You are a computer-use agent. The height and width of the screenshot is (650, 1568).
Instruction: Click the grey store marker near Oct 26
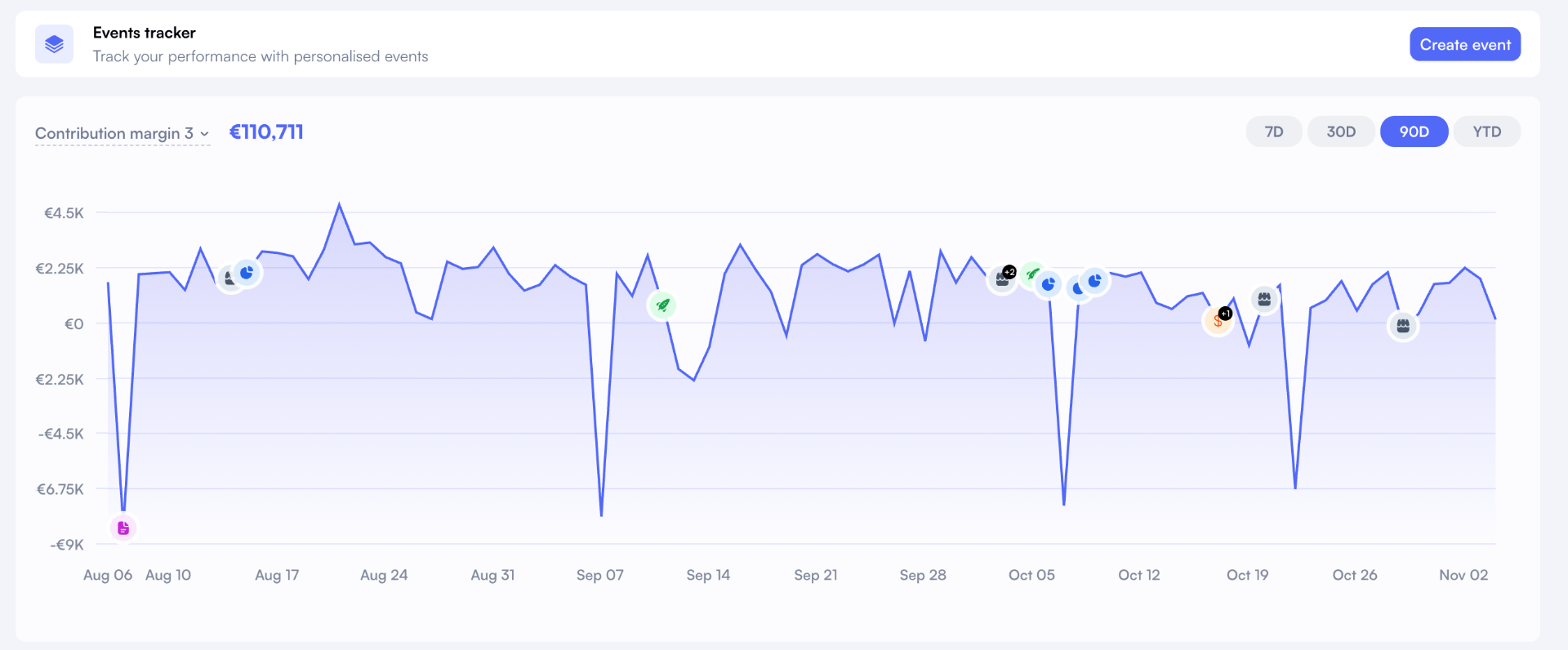[x=1403, y=327]
